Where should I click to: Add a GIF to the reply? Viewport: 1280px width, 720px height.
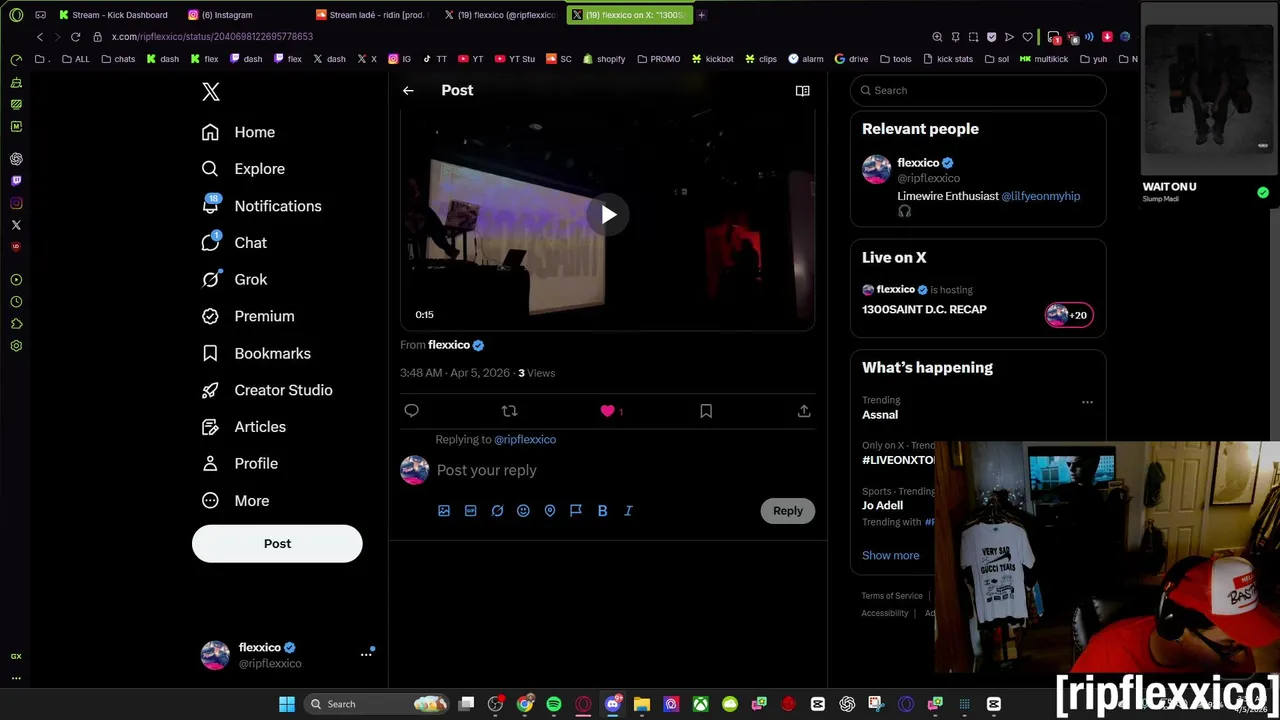click(470, 511)
